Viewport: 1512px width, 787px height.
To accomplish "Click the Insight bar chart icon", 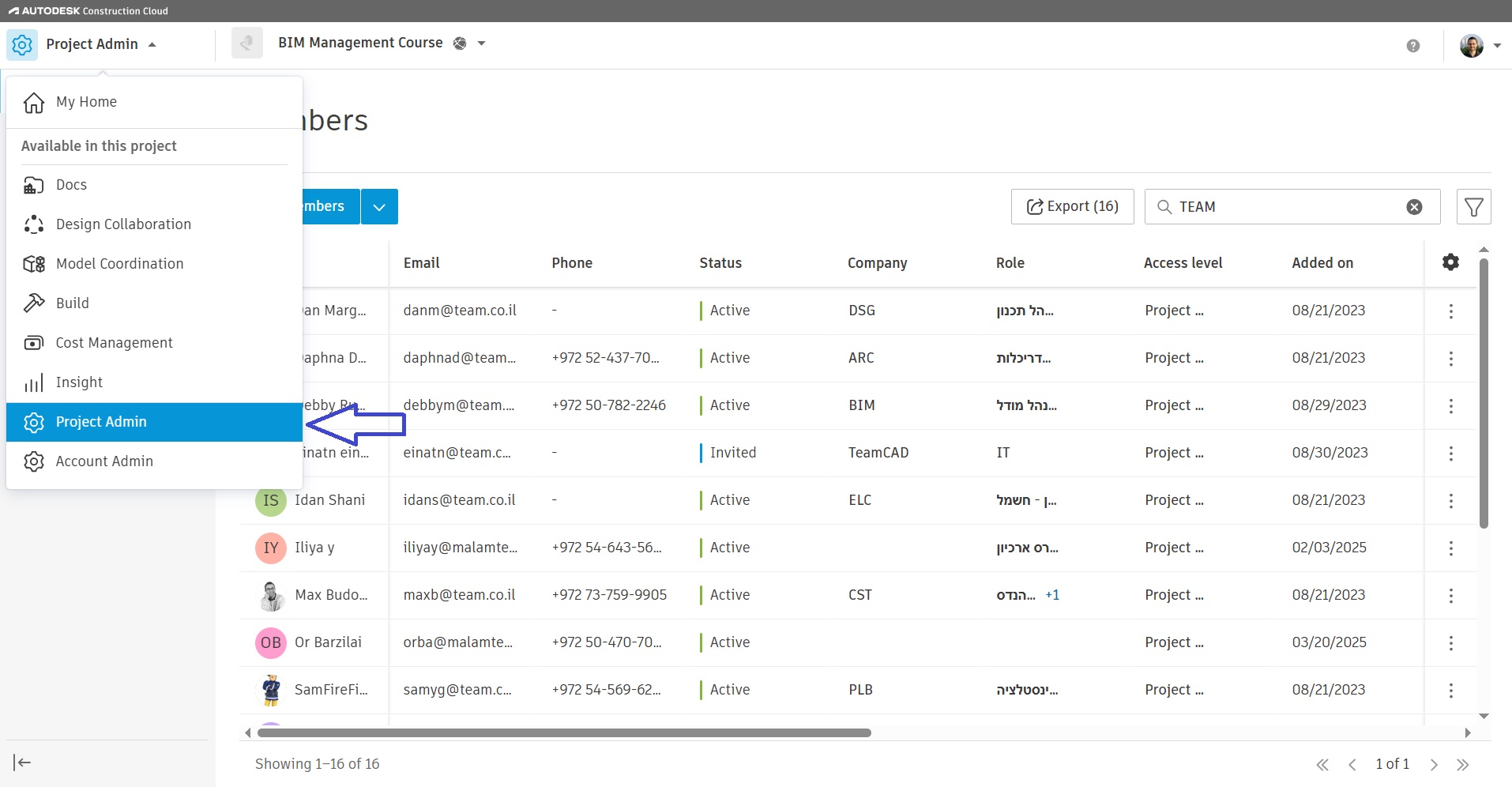I will pos(34,383).
